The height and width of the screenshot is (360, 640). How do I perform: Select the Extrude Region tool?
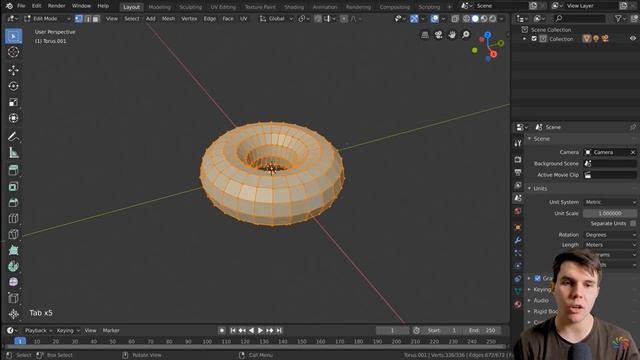pyautogui.click(x=13, y=170)
